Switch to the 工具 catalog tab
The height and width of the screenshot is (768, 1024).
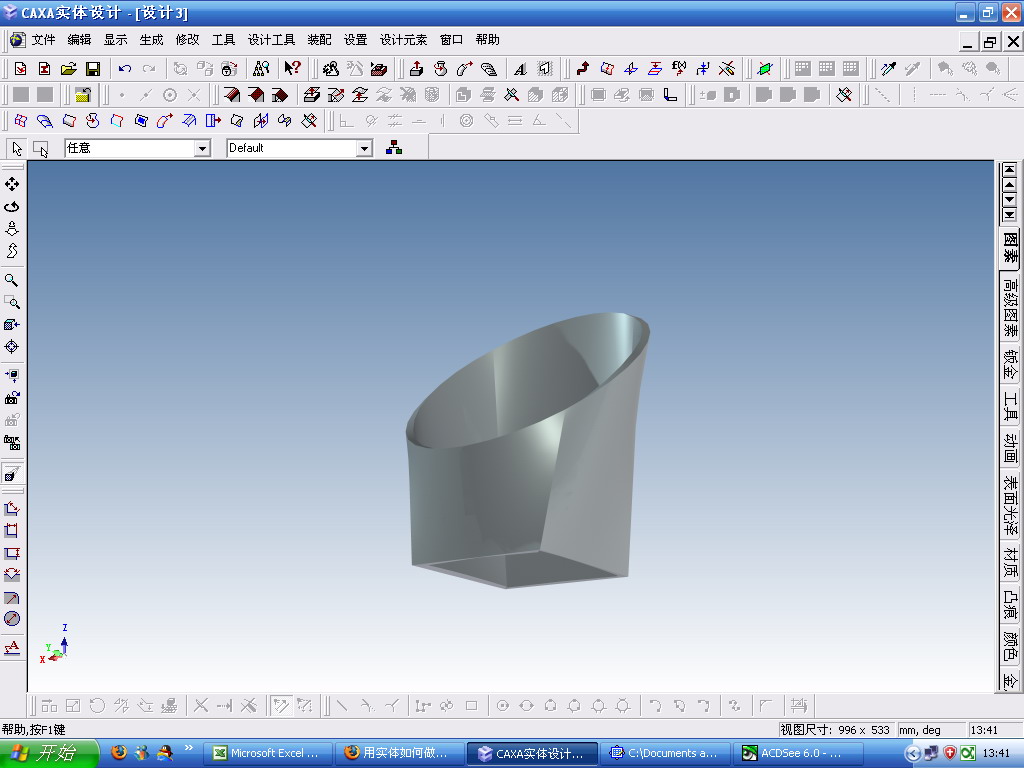coord(1010,406)
